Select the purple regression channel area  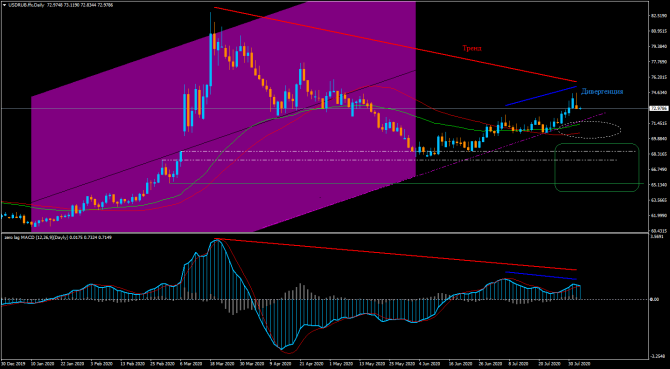point(223,115)
